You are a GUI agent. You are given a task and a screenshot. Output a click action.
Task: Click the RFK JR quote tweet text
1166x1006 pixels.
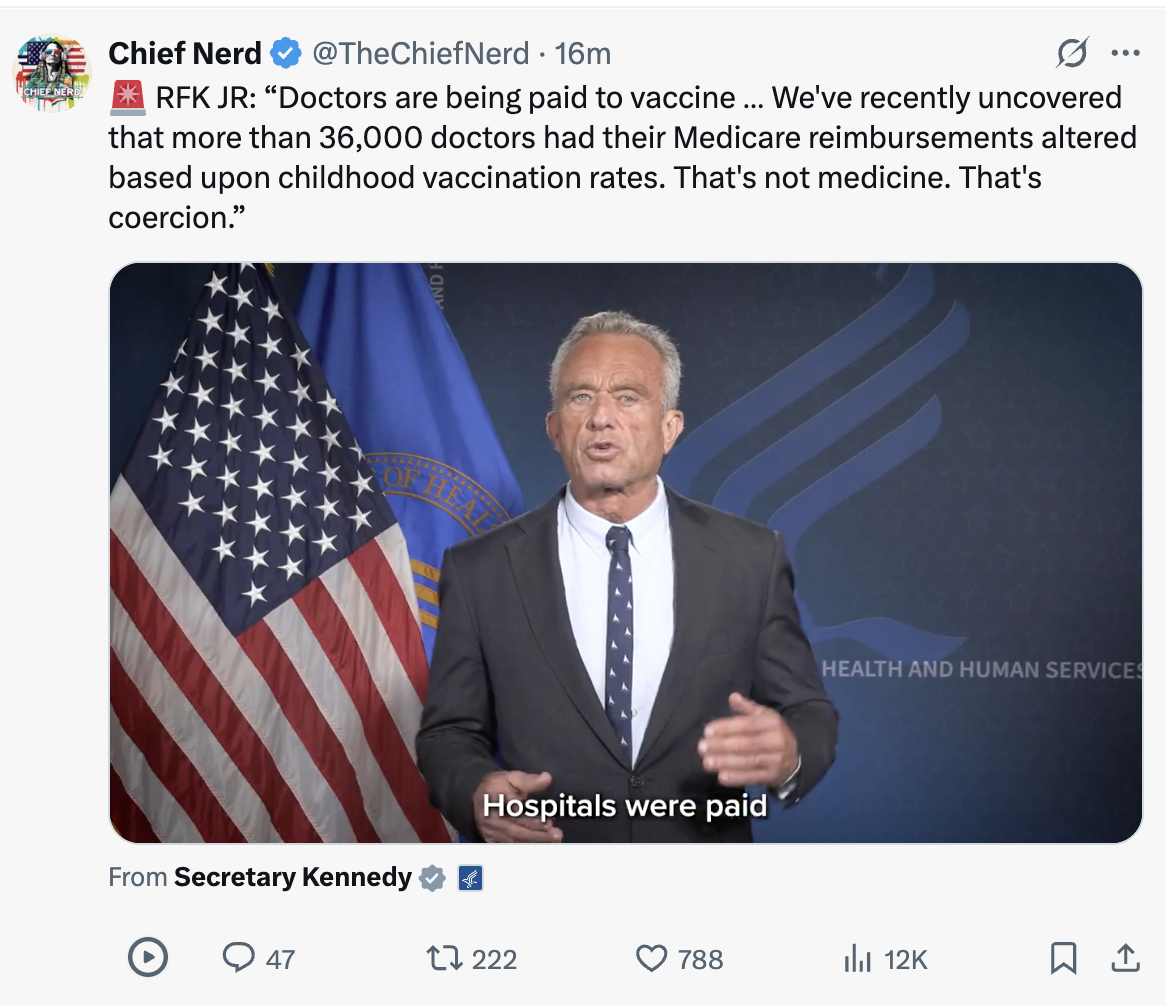(x=620, y=157)
